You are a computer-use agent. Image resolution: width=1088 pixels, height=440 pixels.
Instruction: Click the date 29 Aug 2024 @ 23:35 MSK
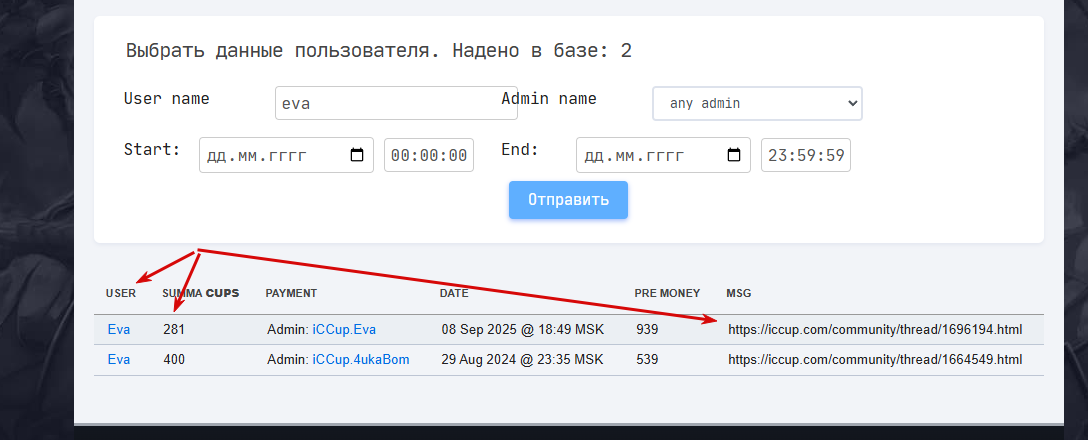[522, 359]
